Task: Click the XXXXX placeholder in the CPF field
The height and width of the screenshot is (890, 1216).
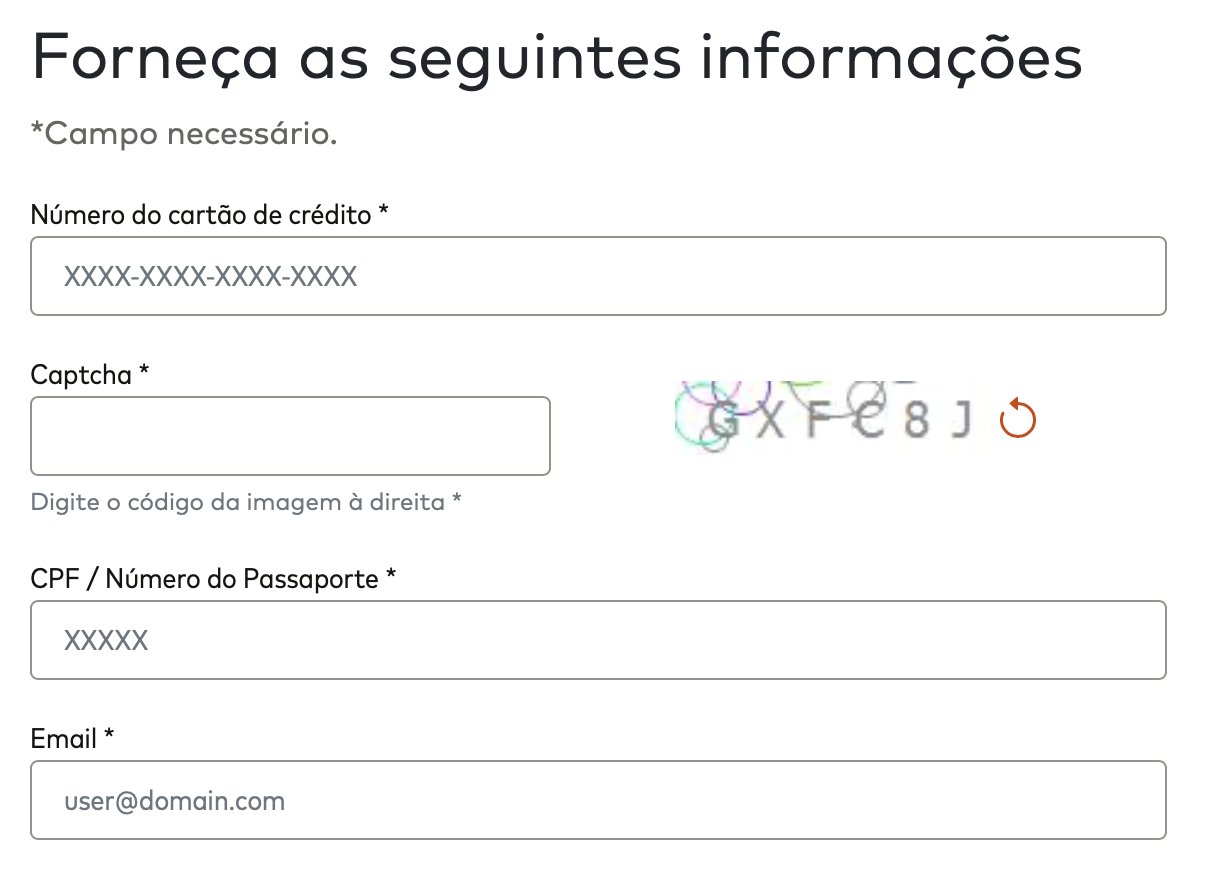Action: tap(106, 640)
